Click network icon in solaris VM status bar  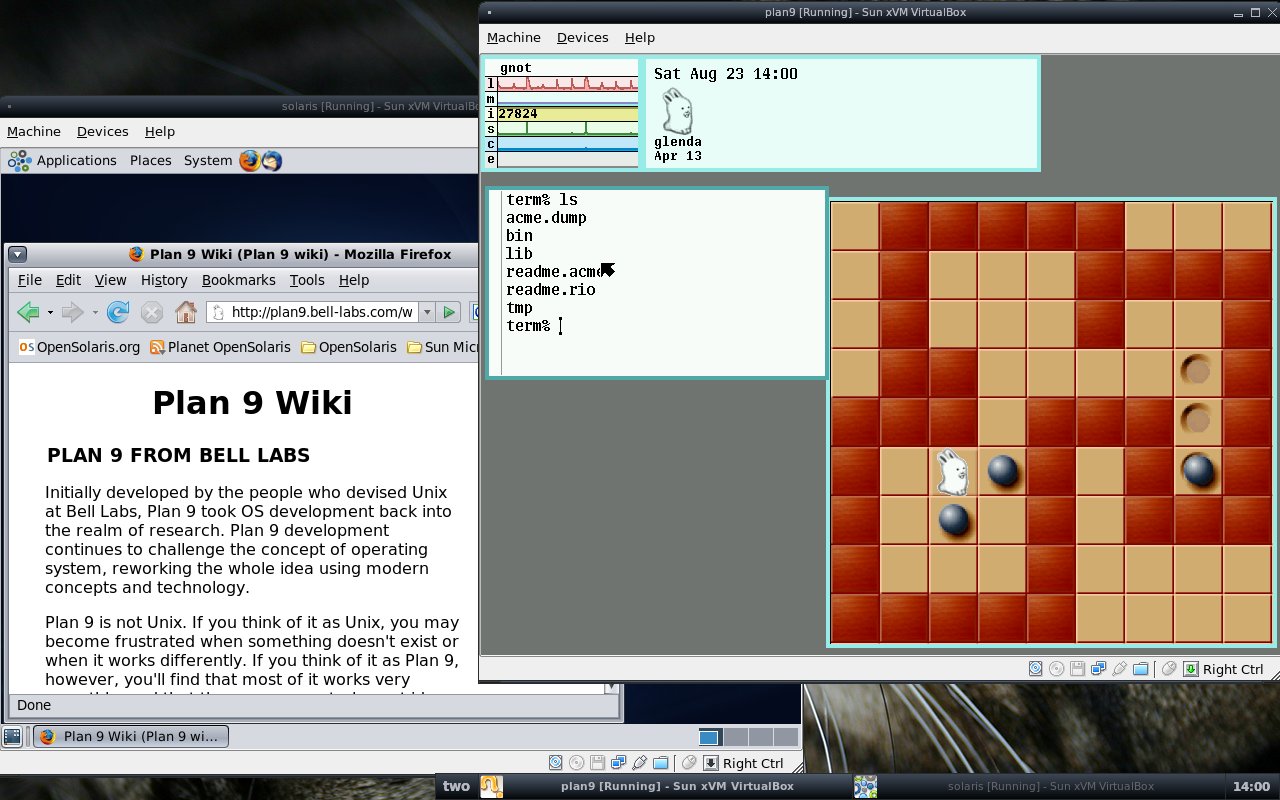point(618,763)
